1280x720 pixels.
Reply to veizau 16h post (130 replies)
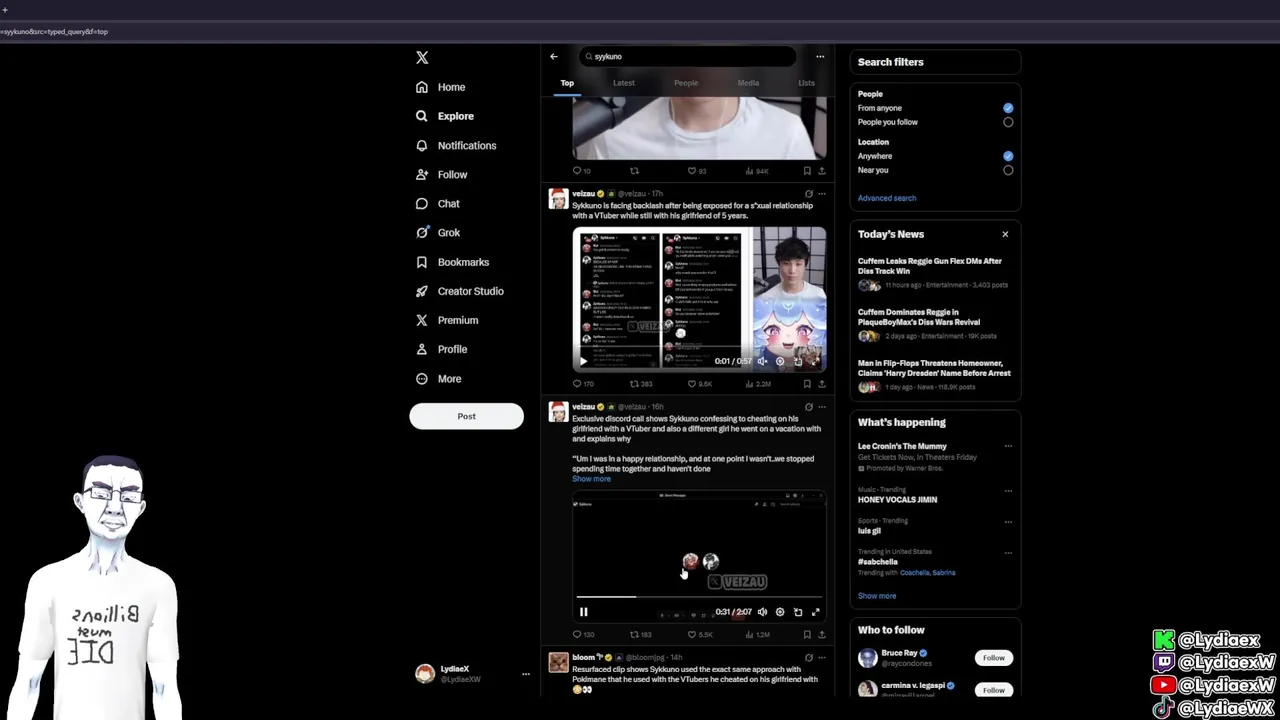[583, 635]
